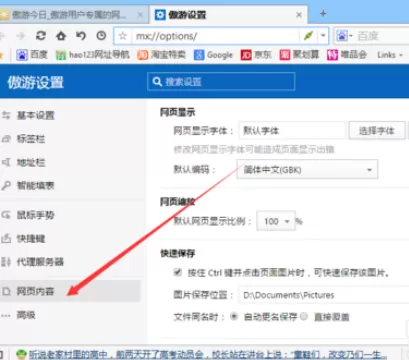Screen dimensions: 409x360
Task: Click the forward navigation arrow
Action: click(x=21, y=36)
